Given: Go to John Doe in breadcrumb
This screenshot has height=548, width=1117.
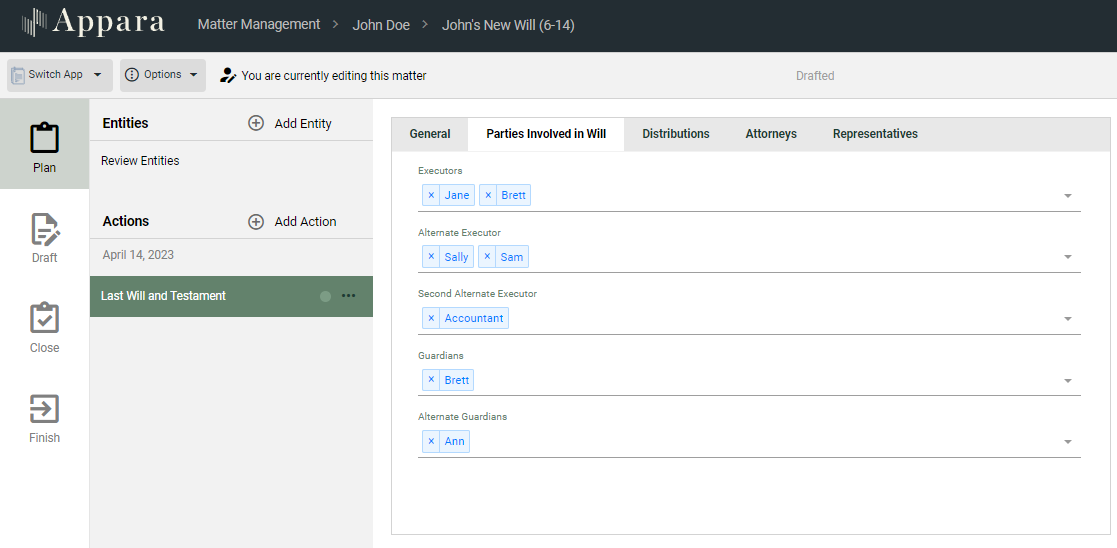Looking at the screenshot, I should click(x=381, y=25).
